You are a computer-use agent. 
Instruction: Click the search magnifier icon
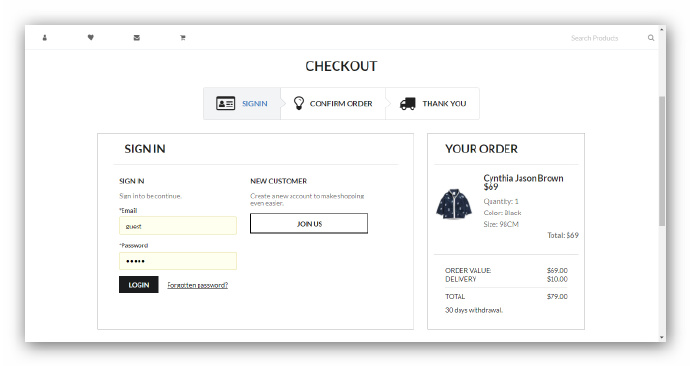(651, 38)
